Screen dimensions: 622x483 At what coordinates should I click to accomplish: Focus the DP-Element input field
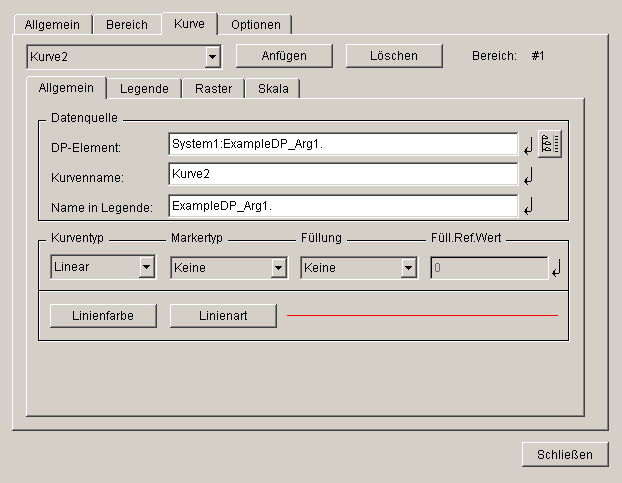[x=343, y=144]
